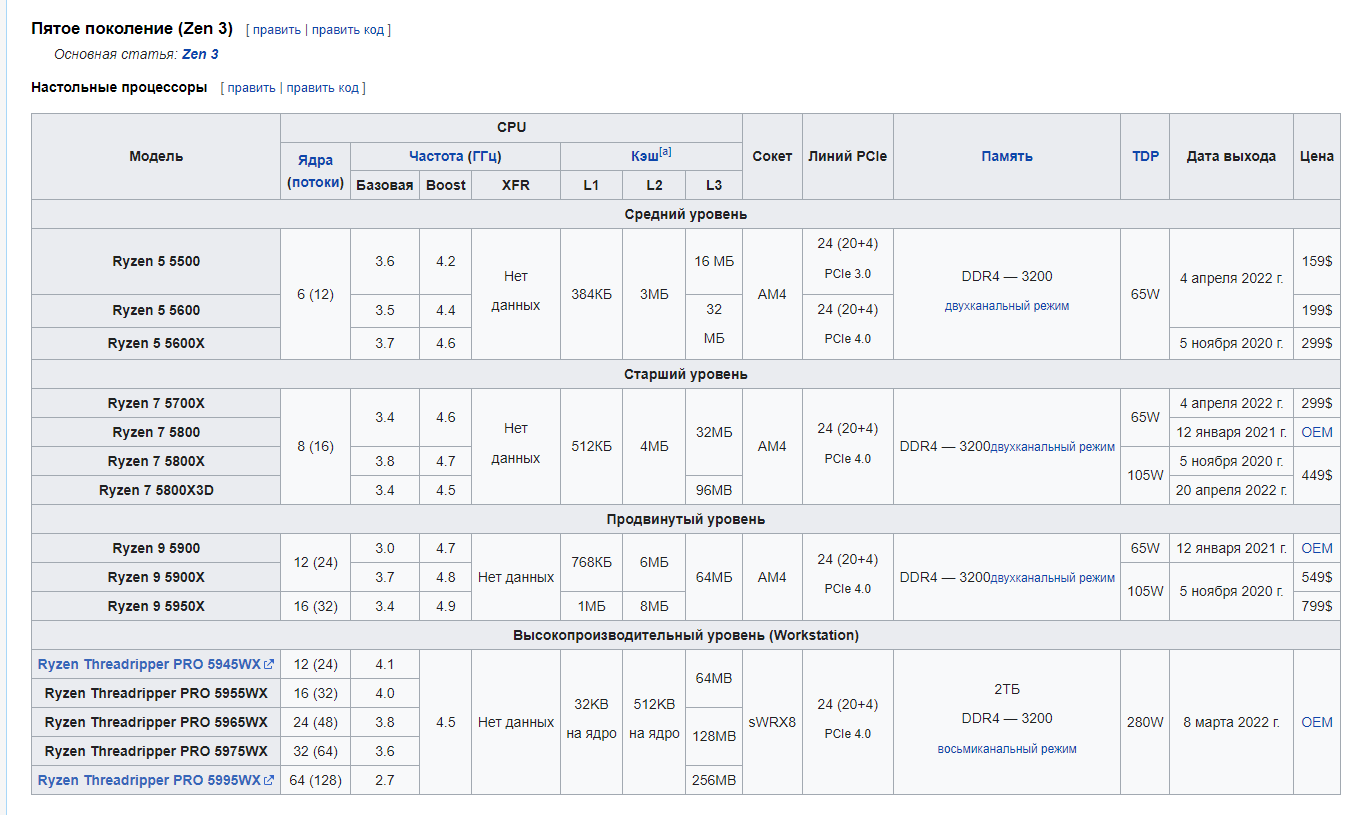Click 'править код' next to Пятое поколение heading
Viewport: 1351px width, 815px height.
[348, 29]
